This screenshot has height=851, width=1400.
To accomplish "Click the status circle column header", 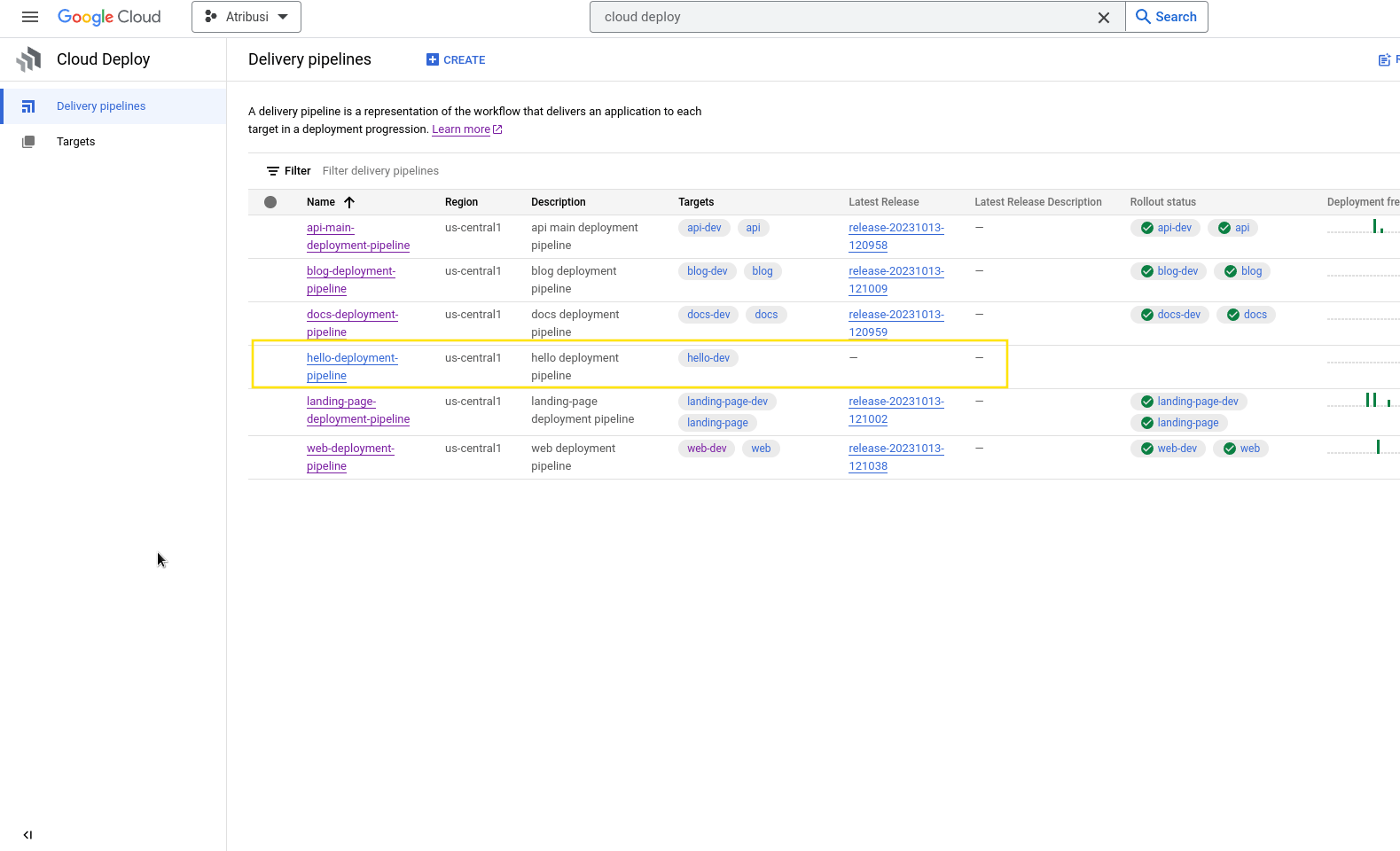I will [270, 202].
